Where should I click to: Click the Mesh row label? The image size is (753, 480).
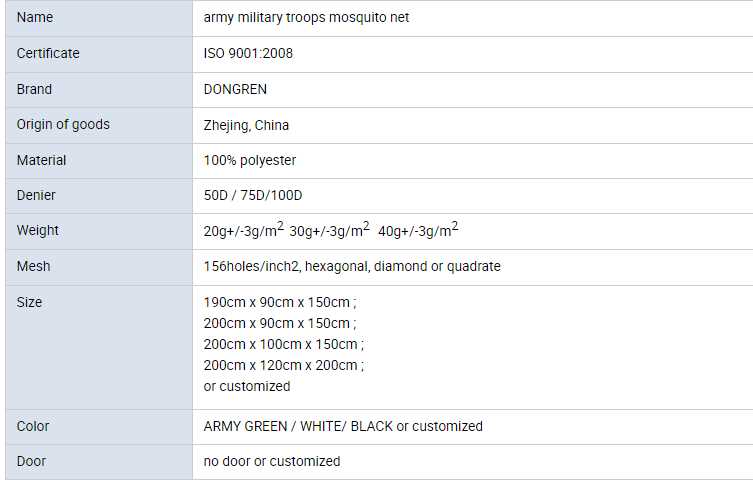[x=34, y=267]
